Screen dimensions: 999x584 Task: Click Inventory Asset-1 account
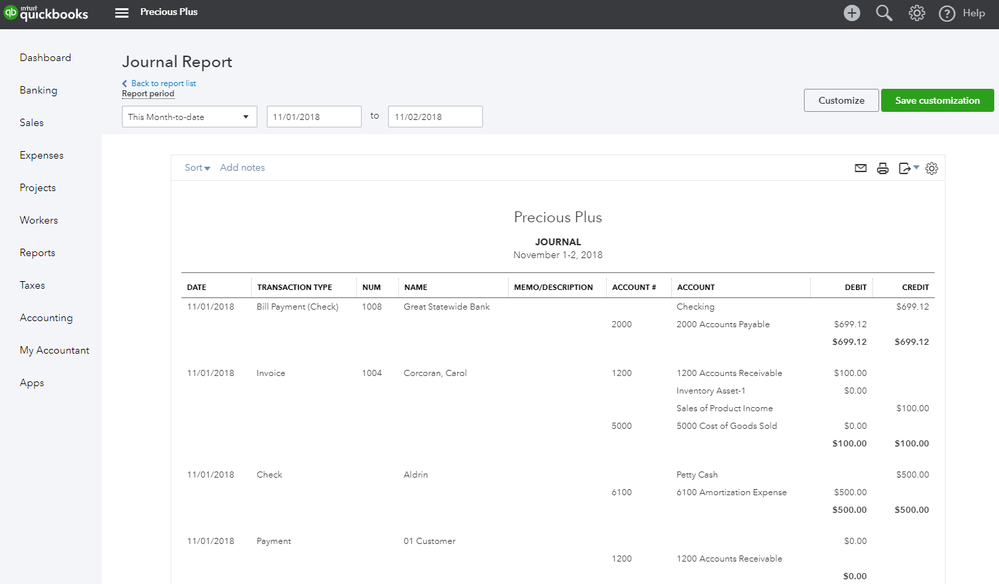pos(710,390)
